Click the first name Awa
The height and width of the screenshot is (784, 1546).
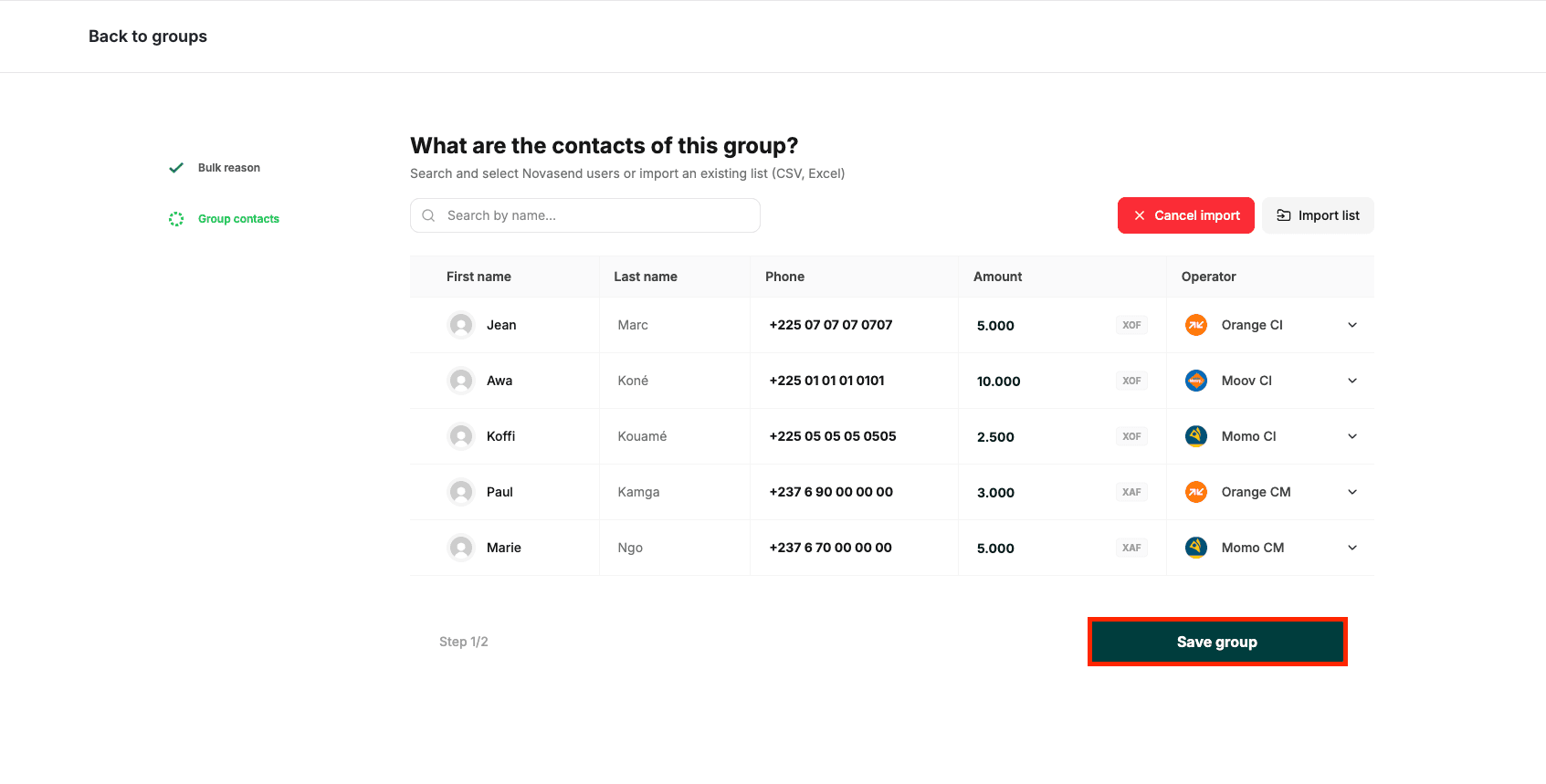click(500, 381)
